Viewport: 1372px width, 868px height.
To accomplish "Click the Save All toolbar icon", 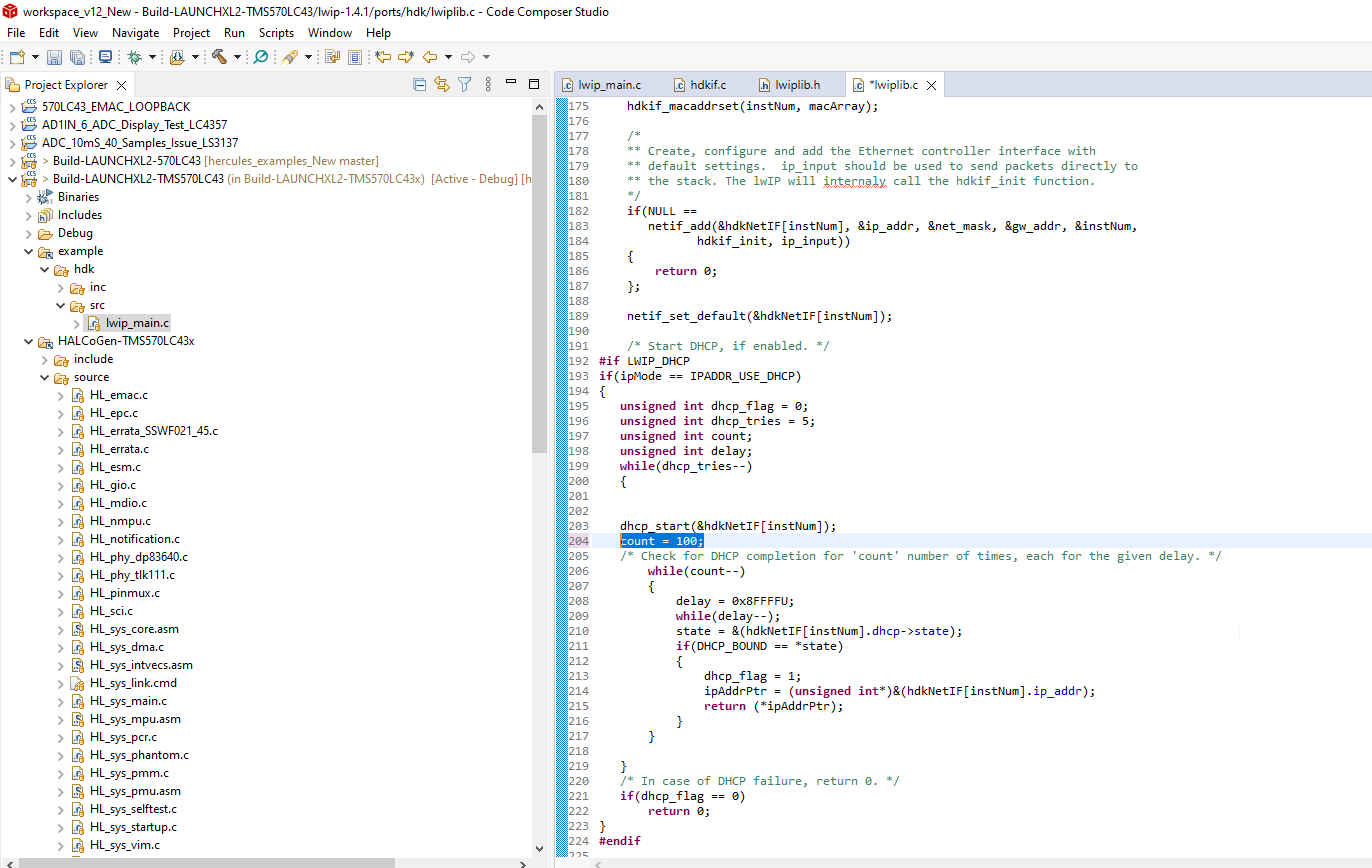I will click(77, 57).
